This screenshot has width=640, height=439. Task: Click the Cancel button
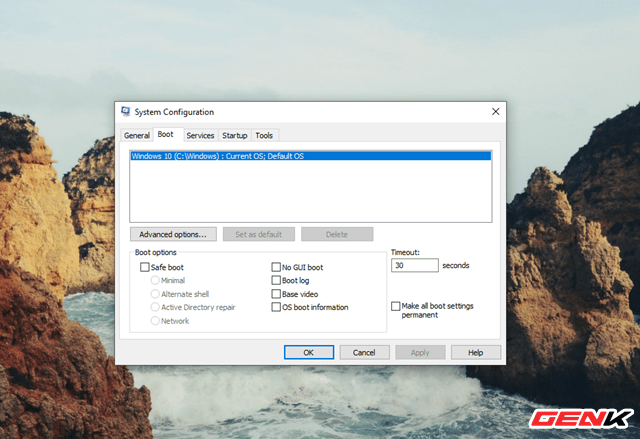(364, 353)
